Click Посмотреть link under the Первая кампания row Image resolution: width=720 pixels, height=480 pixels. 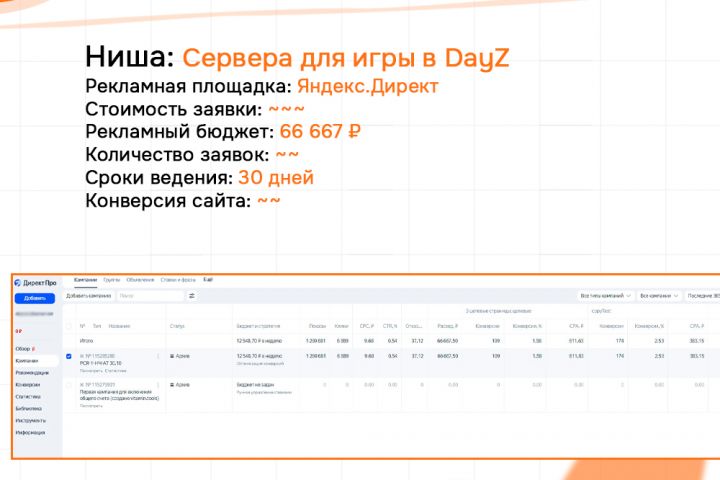91,406
